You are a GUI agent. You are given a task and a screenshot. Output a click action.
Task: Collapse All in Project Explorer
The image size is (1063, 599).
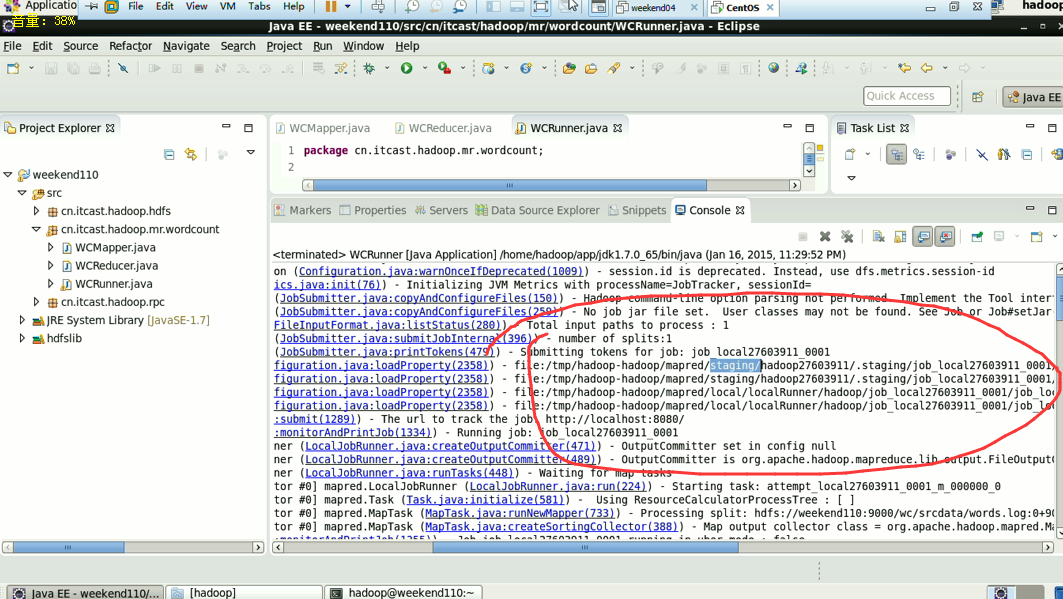point(169,154)
